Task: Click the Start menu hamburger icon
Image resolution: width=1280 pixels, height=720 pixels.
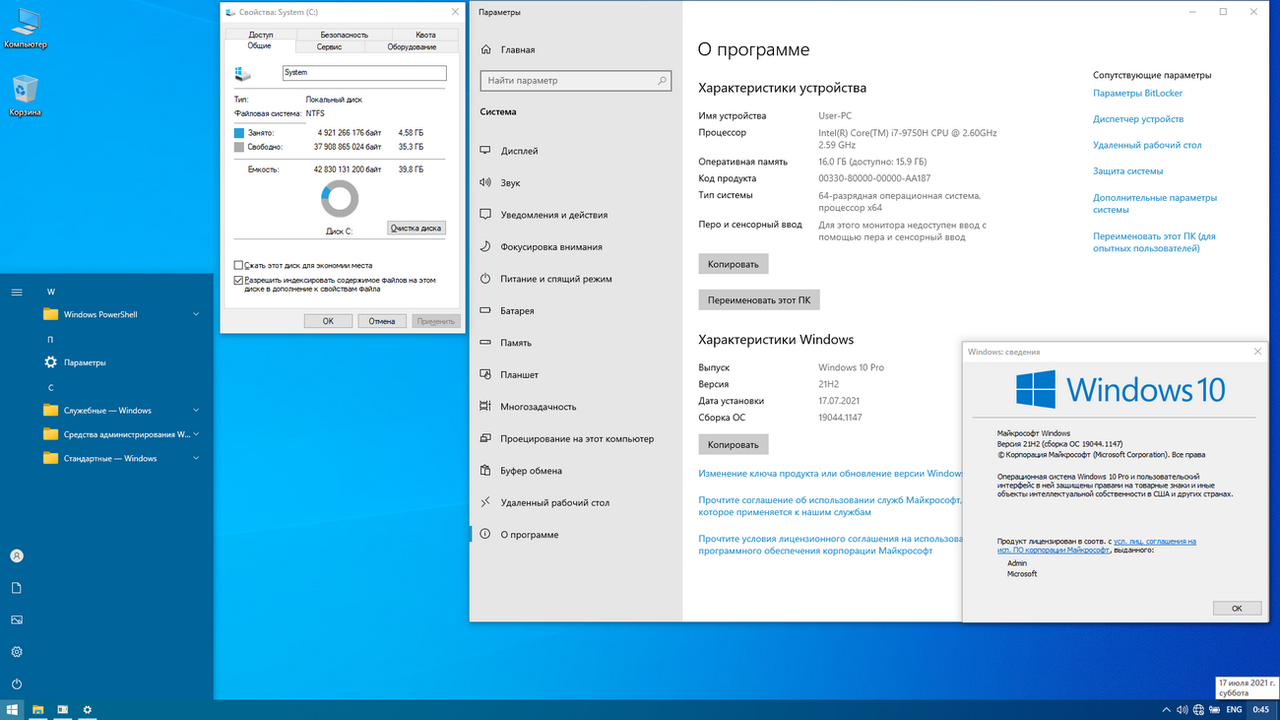Action: (x=17, y=292)
